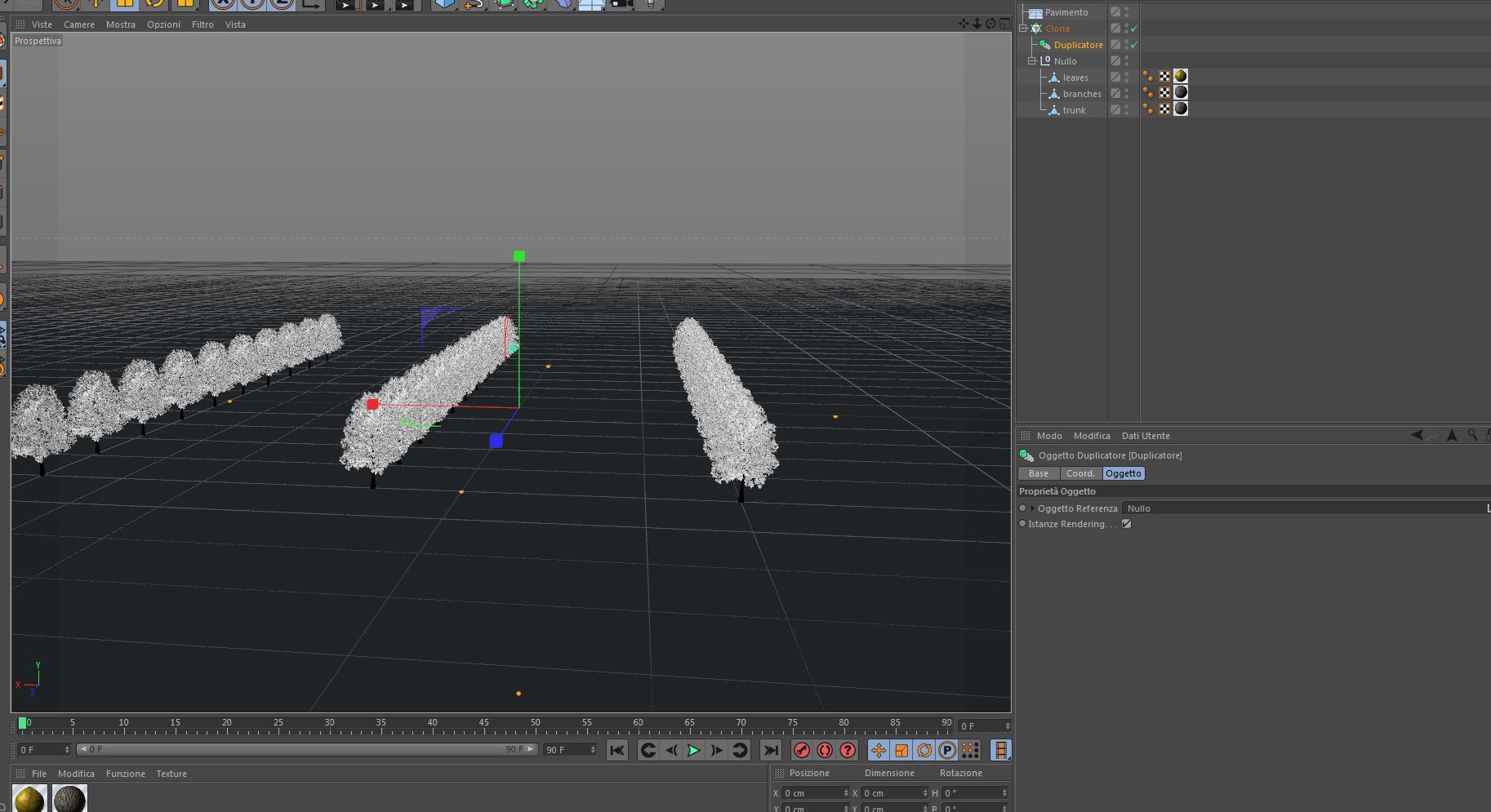Collapse the Nullo hierarchy
Screen dimensions: 1491x812
point(1032,61)
